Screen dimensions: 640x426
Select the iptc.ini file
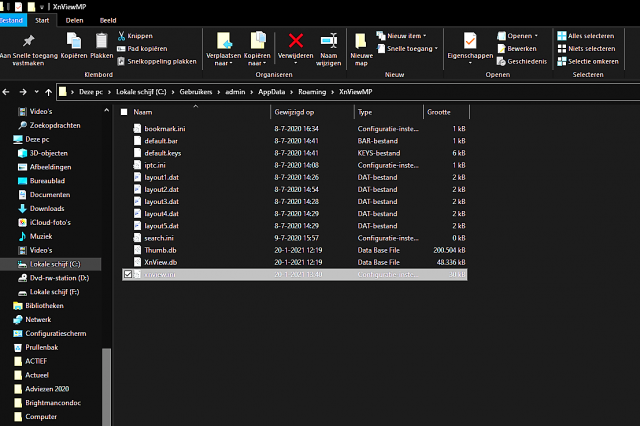point(294,165)
